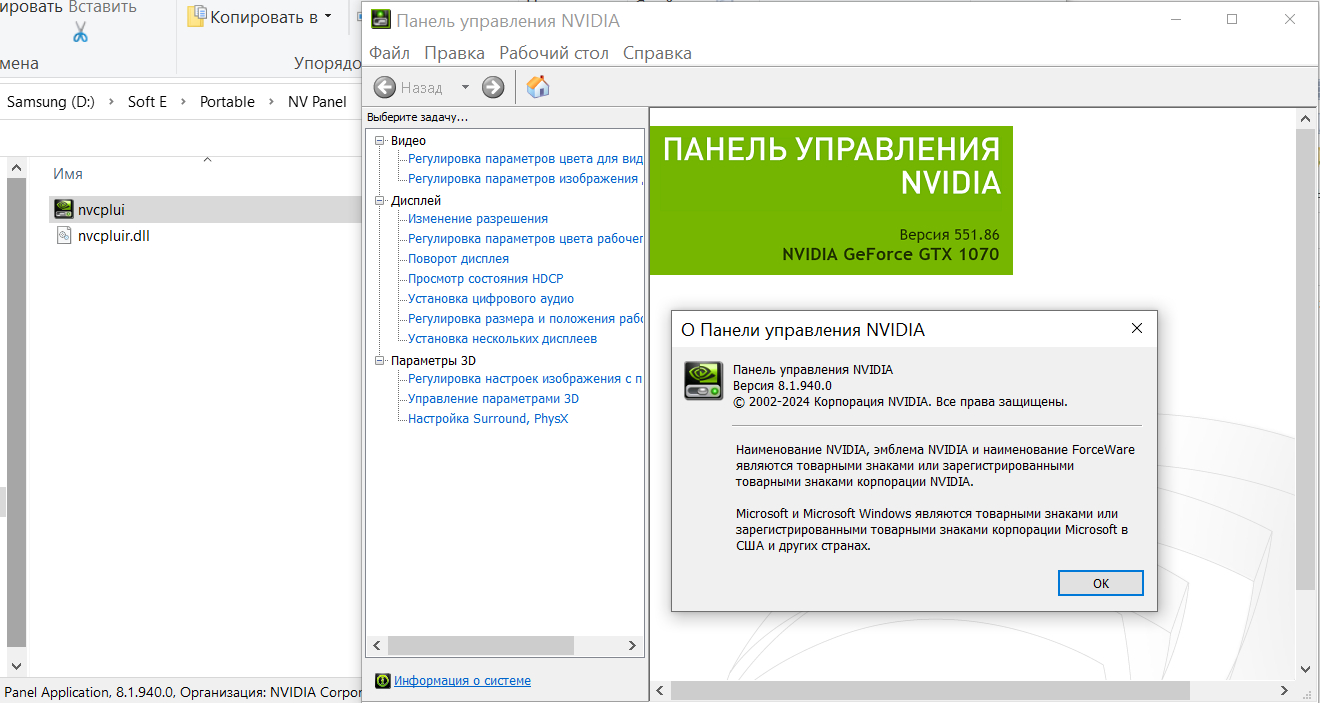Click NVIDIA GeForce GTX 1070 text

coord(891,254)
